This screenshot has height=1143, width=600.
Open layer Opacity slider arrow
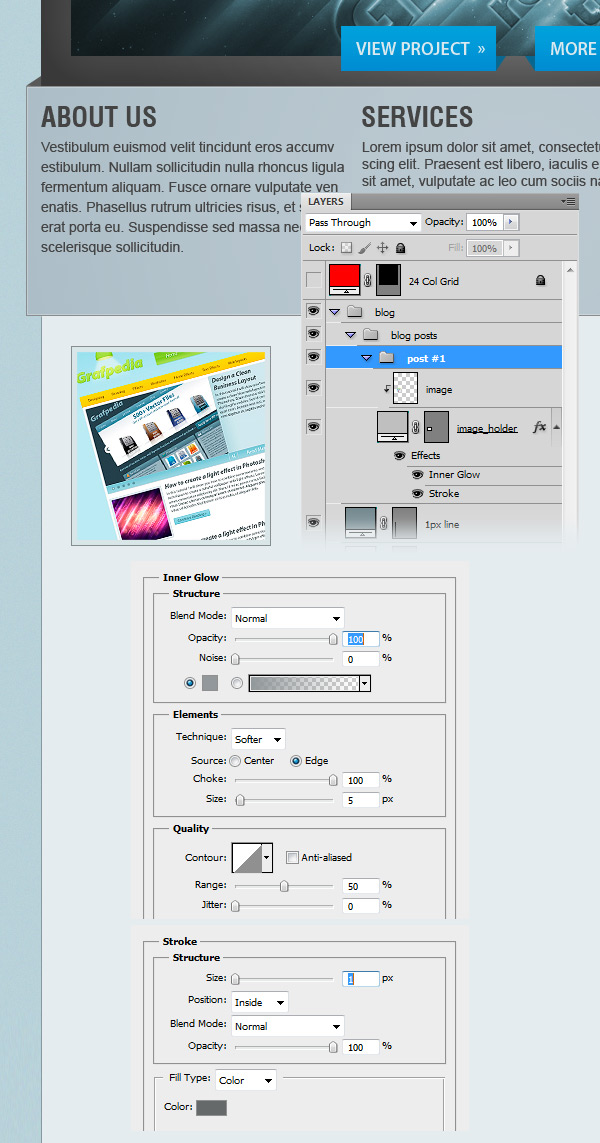tap(510, 222)
